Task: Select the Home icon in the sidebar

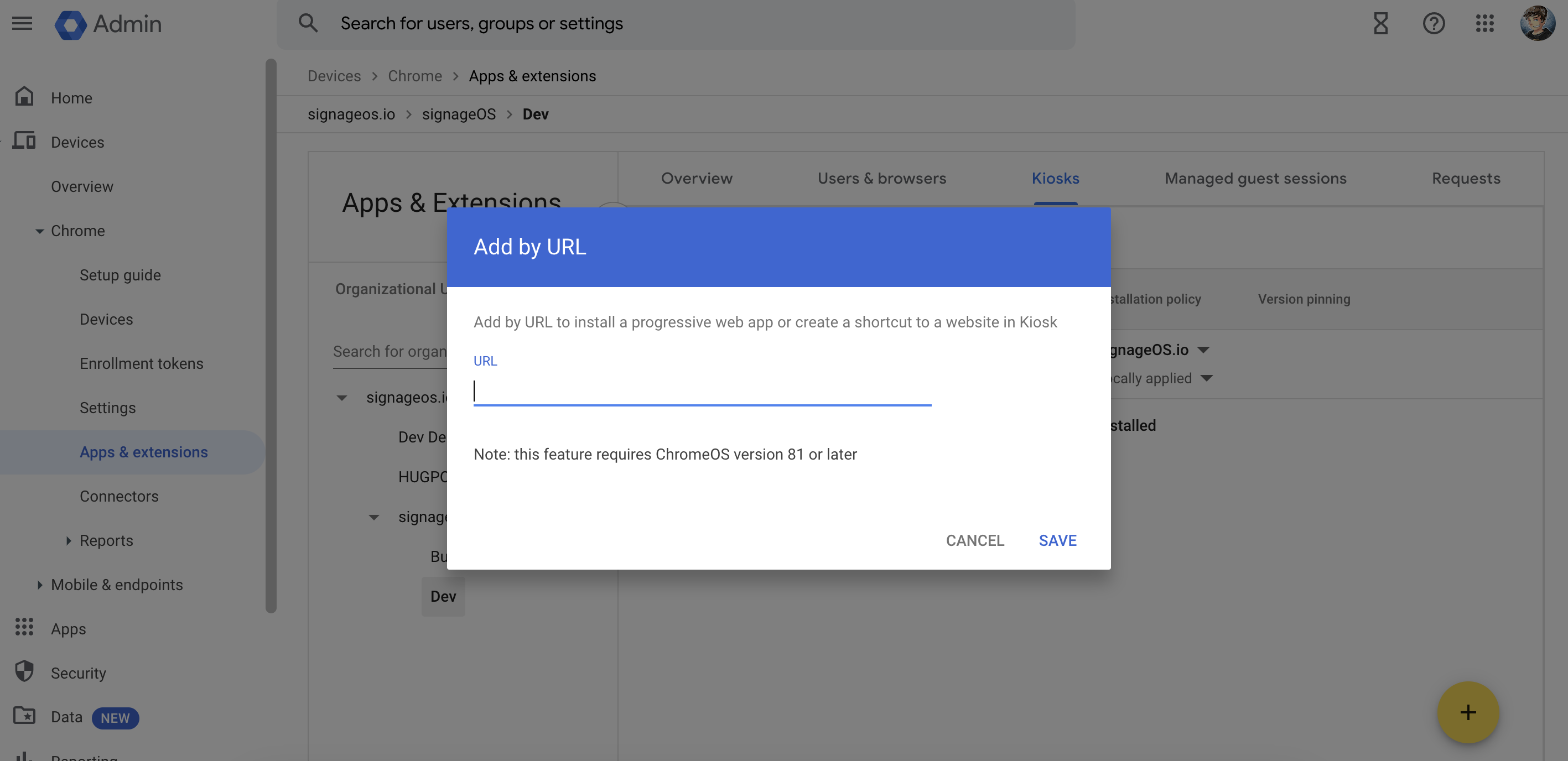Action: (x=24, y=96)
